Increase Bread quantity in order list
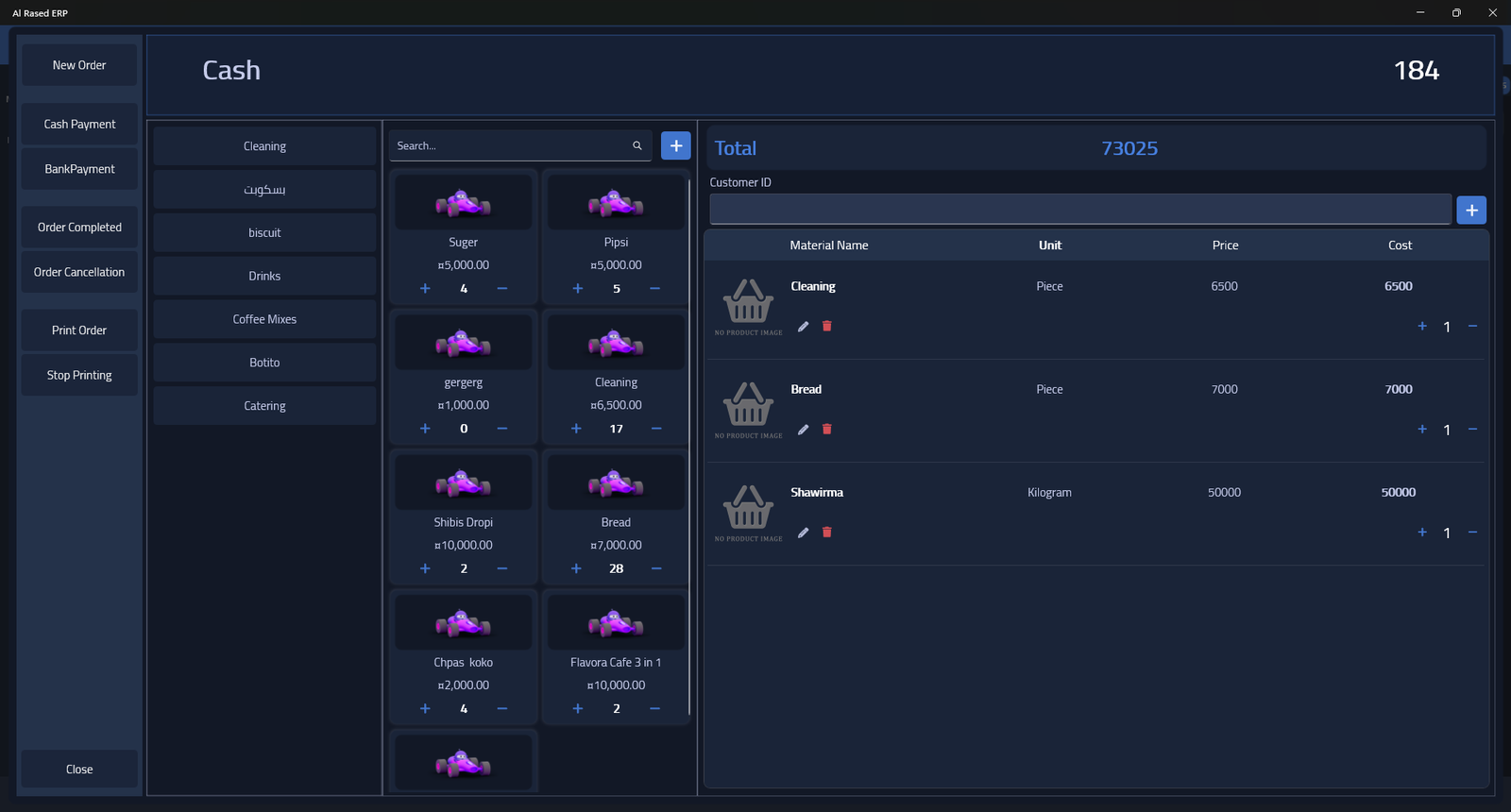The width and height of the screenshot is (1511, 812). tap(1422, 430)
